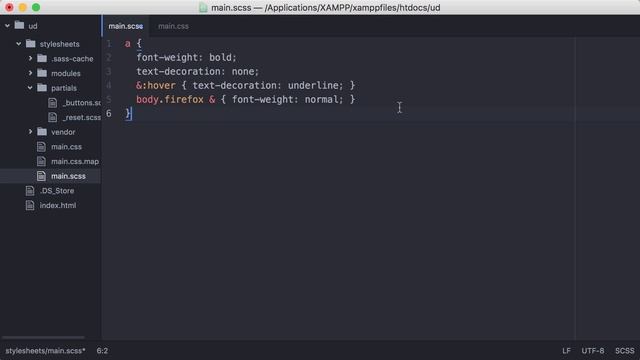Click the document icon in title bar
This screenshot has width=640, height=360.
(x=203, y=8)
